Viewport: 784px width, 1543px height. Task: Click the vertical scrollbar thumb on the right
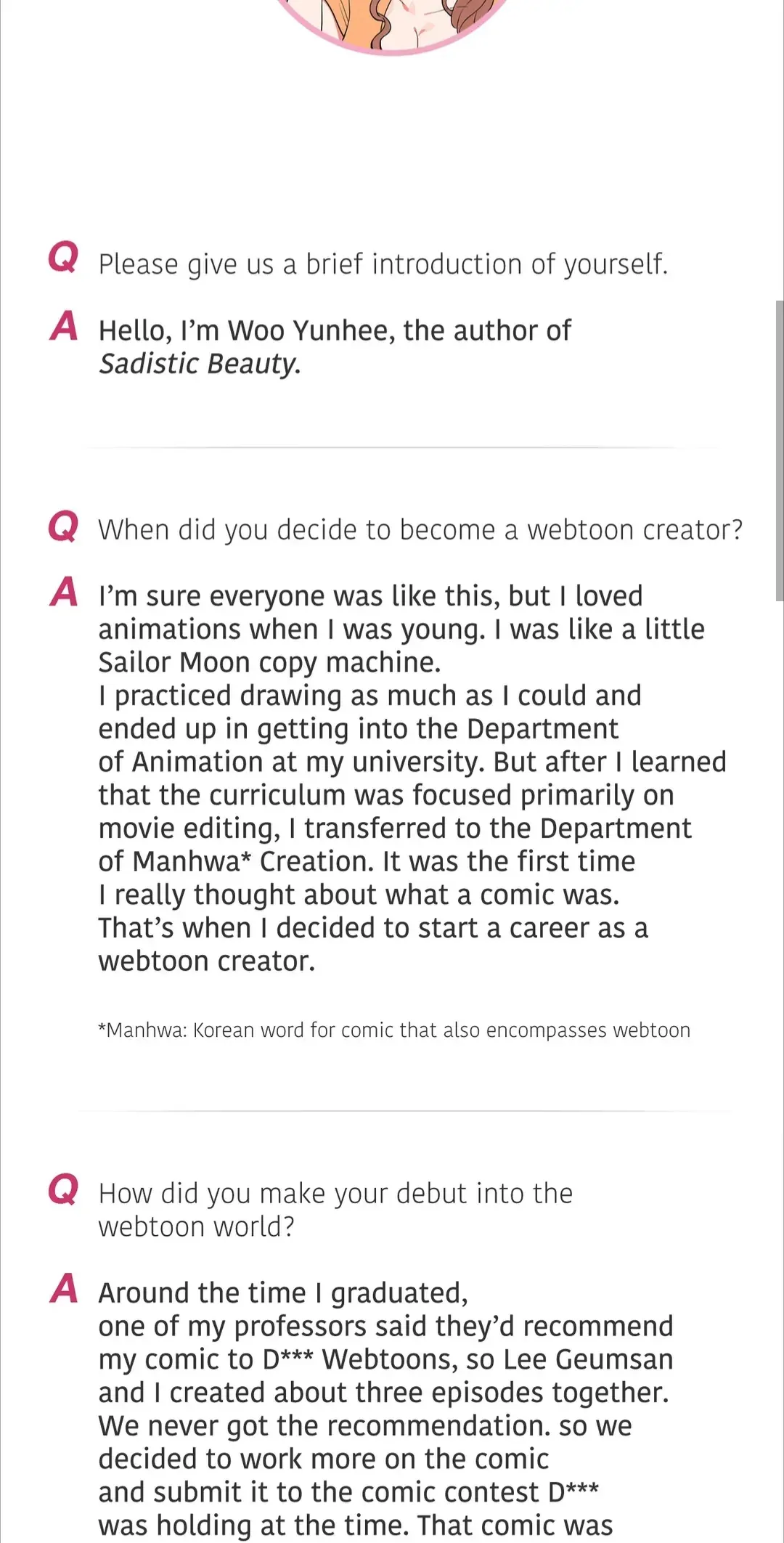[x=779, y=450]
